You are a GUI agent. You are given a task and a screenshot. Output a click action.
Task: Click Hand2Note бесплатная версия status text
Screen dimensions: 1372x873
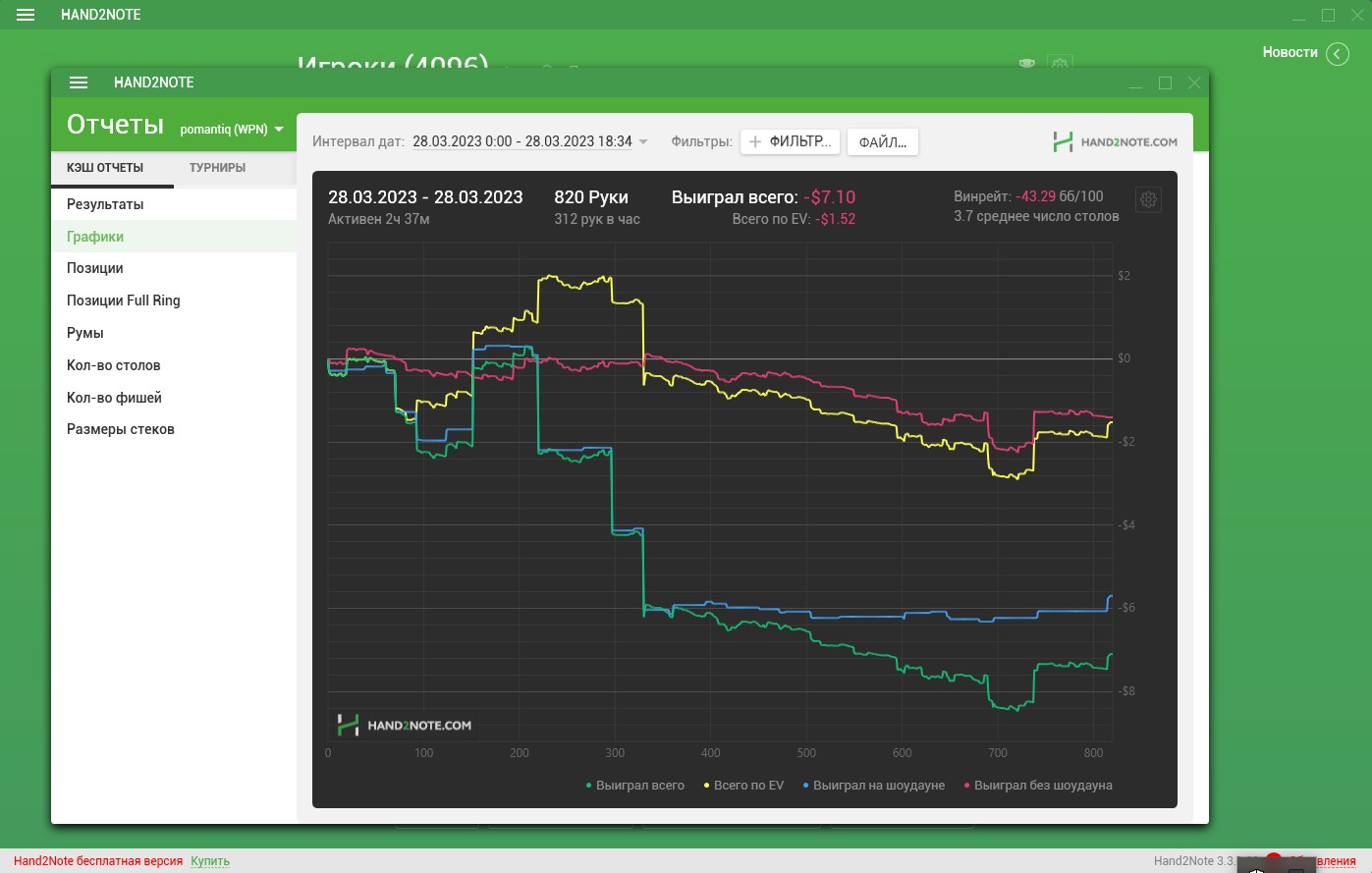coord(98,861)
